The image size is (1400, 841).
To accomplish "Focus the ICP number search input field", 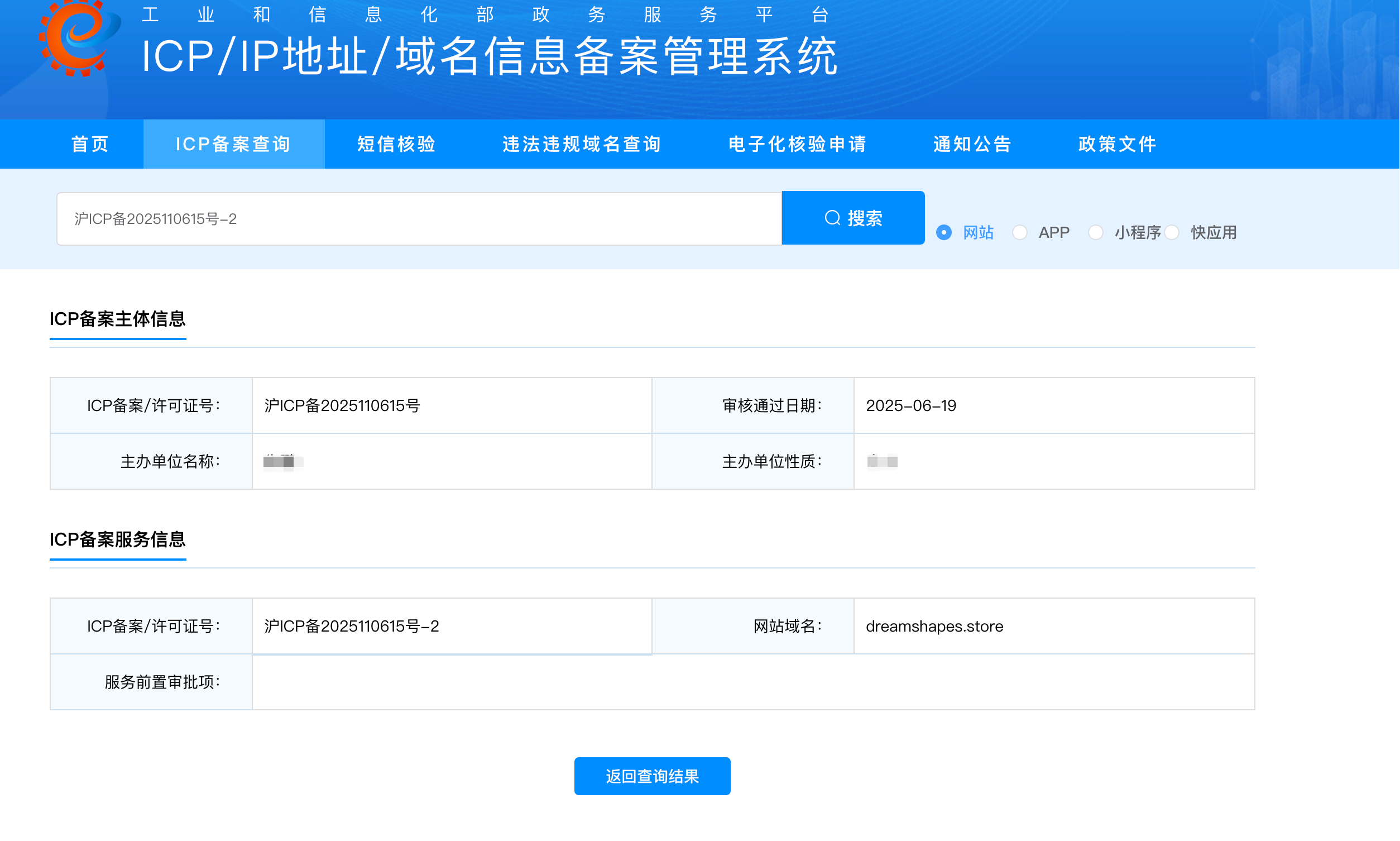I will tap(419, 219).
